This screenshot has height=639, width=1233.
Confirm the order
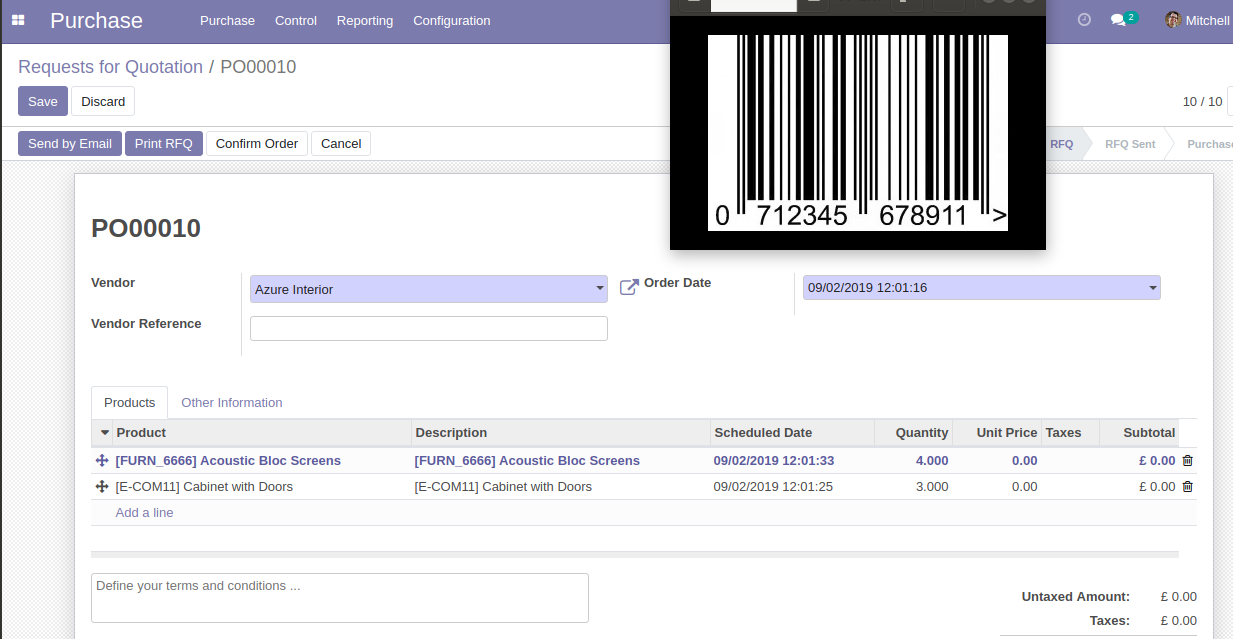pyautogui.click(x=257, y=144)
